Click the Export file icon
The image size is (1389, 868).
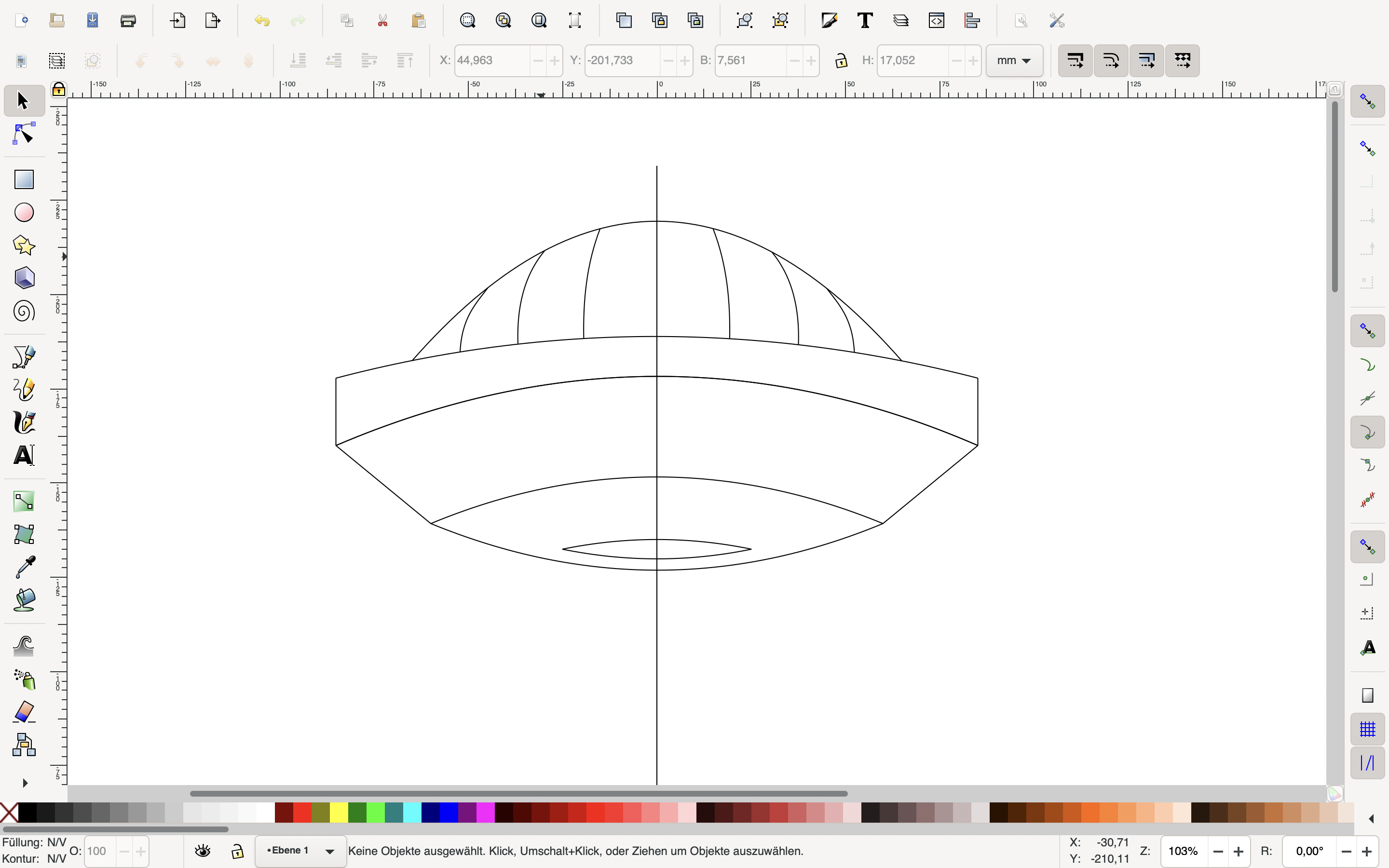coord(213,21)
